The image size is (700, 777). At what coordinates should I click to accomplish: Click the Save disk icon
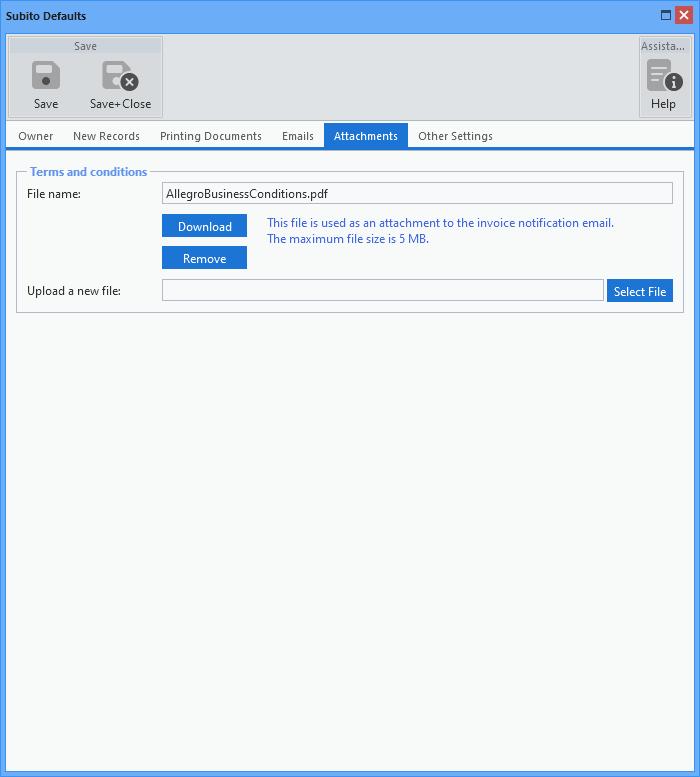pyautogui.click(x=46, y=77)
